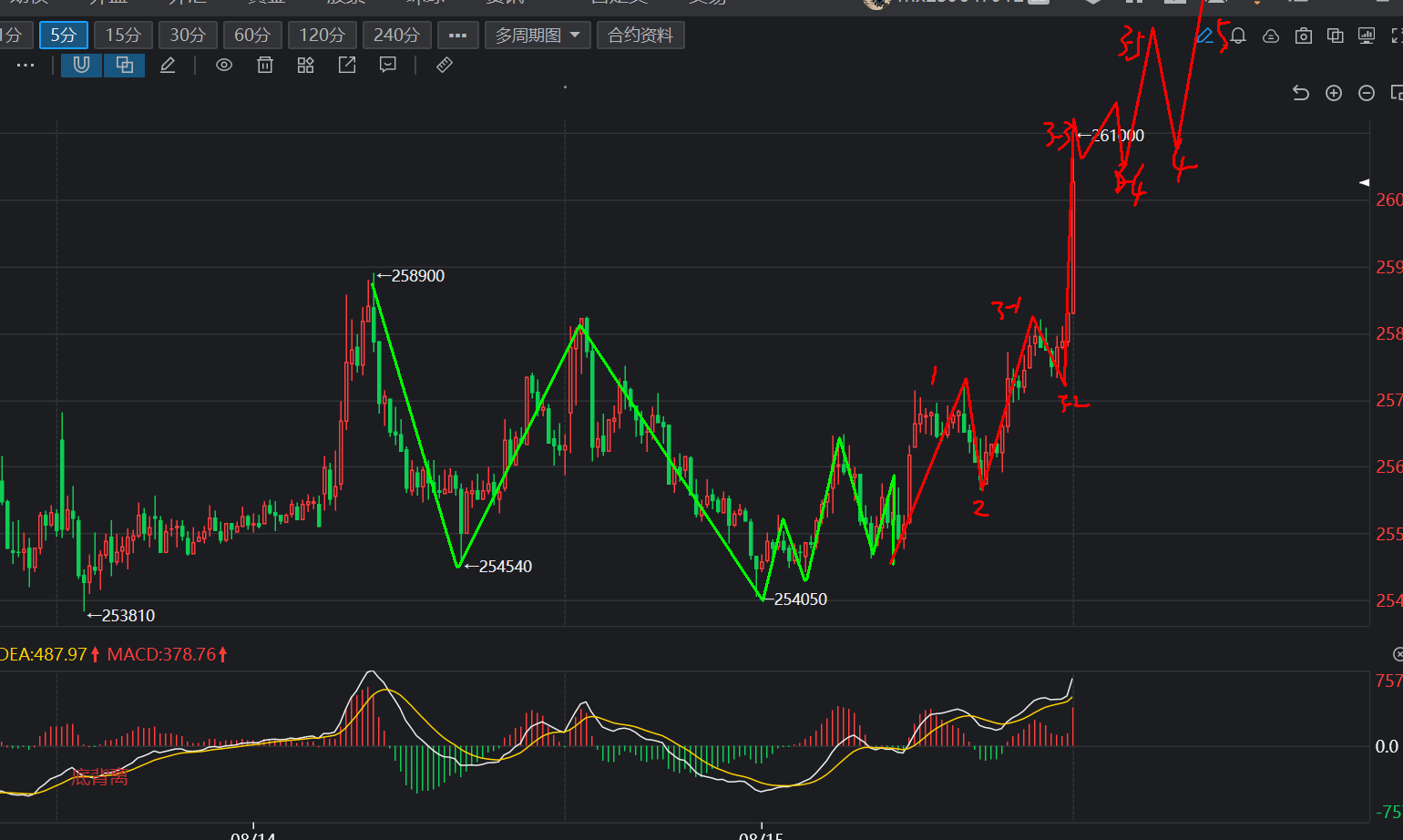Open the cloud sync icon
Screen dimensions: 1403x840
tap(1271, 36)
